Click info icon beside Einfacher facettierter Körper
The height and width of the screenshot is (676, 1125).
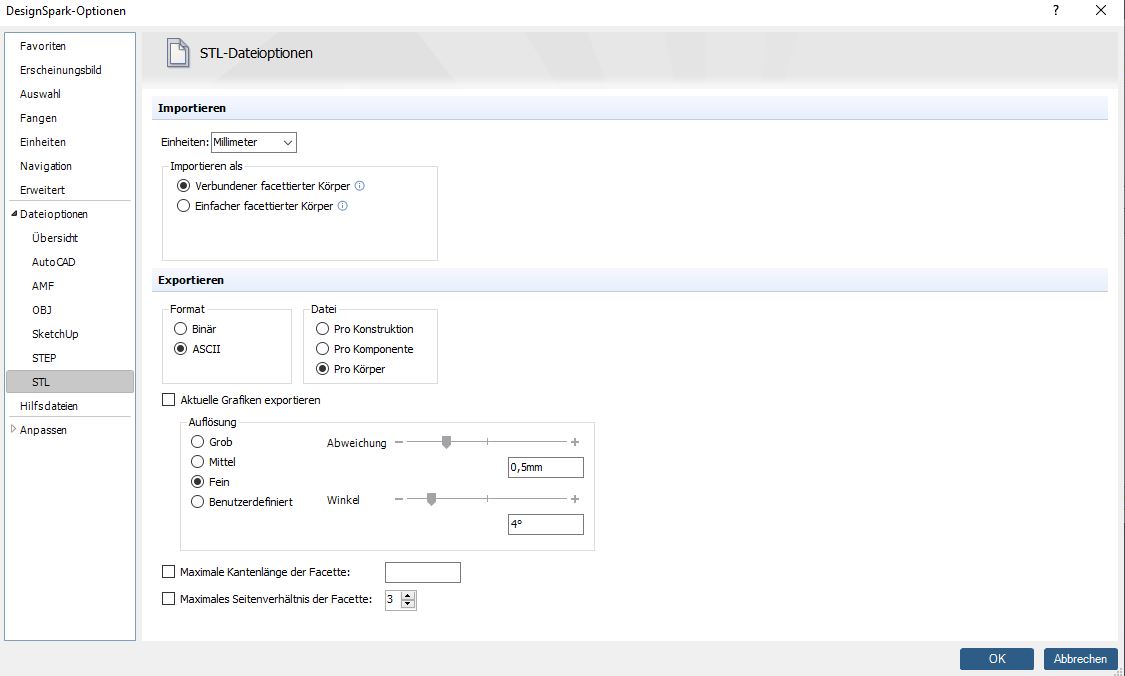(343, 206)
